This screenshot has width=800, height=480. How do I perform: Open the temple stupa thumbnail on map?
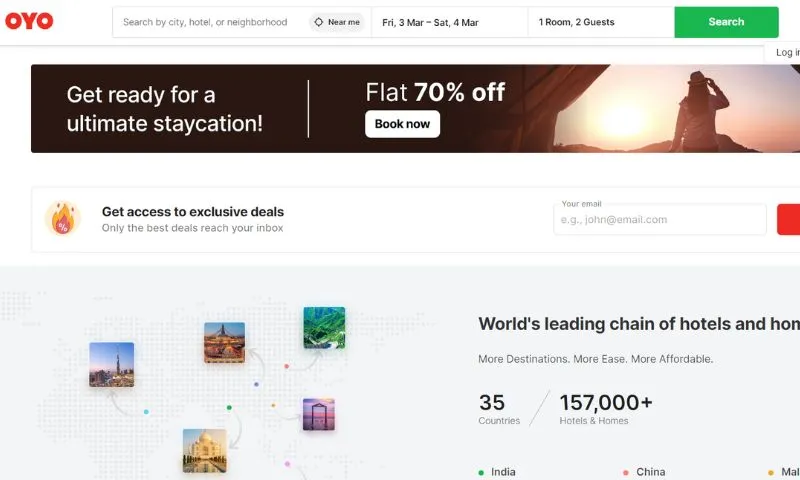tap(224, 342)
